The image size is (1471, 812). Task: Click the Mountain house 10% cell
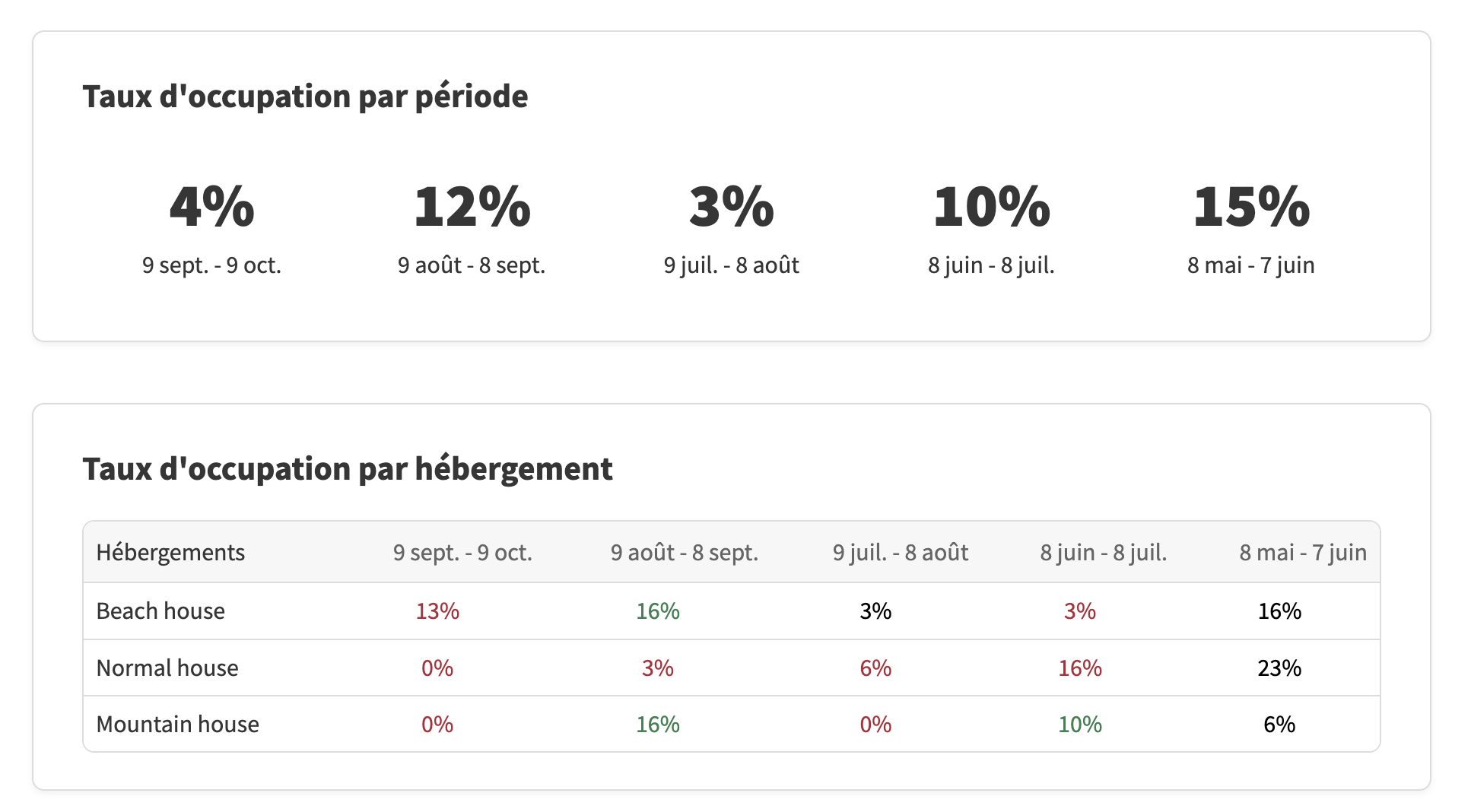(x=1080, y=725)
